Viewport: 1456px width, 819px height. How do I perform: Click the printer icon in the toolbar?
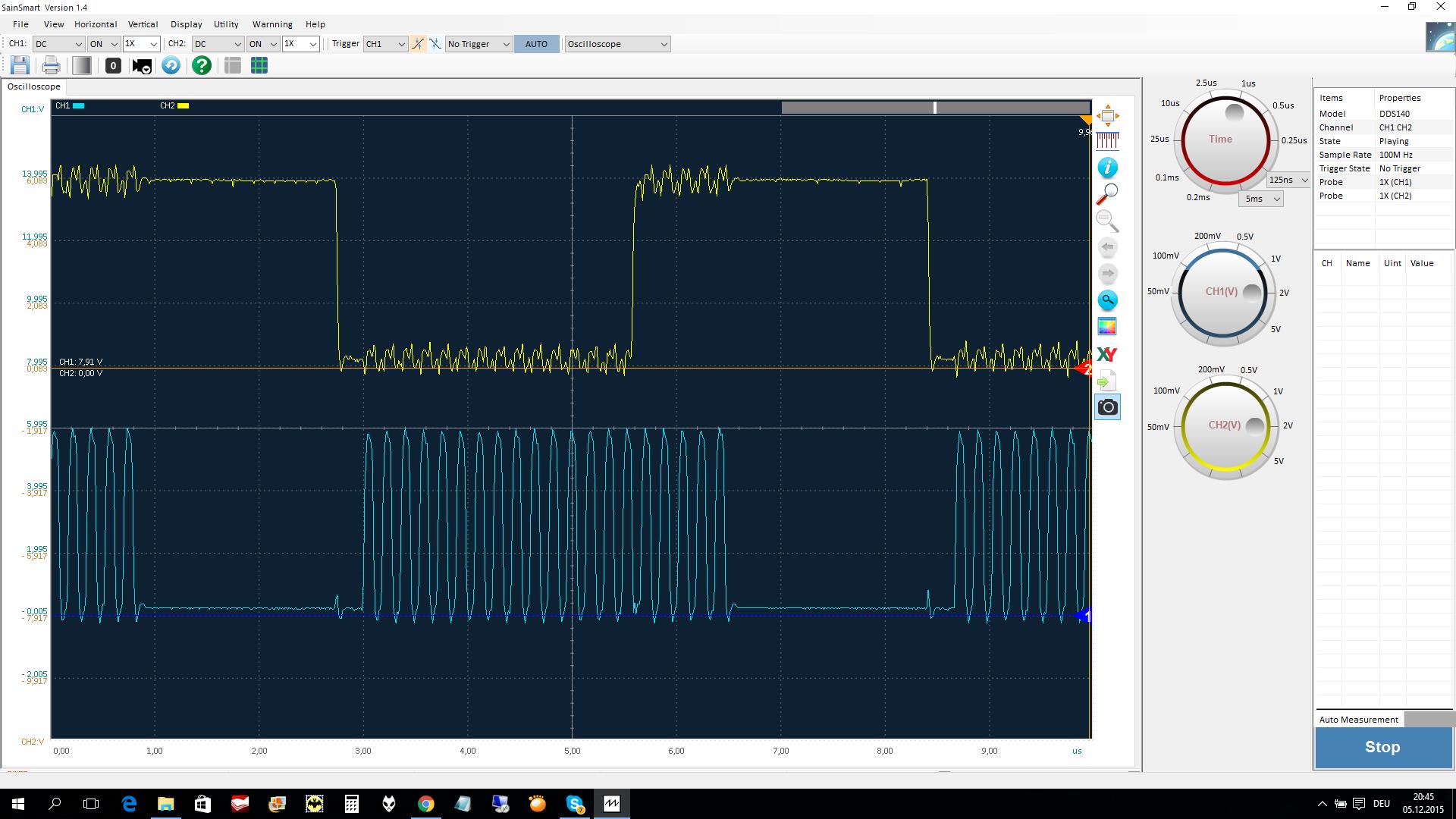(51, 65)
